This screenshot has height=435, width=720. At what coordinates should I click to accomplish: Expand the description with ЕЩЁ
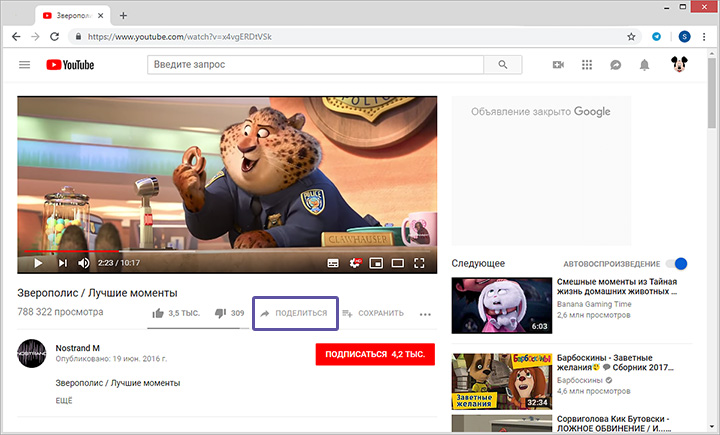[64, 401]
